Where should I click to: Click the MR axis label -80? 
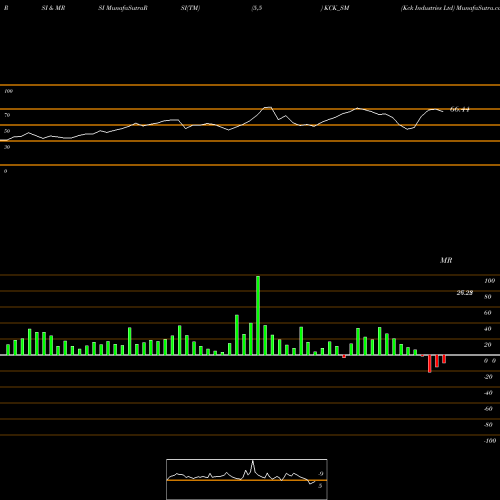click(488, 425)
